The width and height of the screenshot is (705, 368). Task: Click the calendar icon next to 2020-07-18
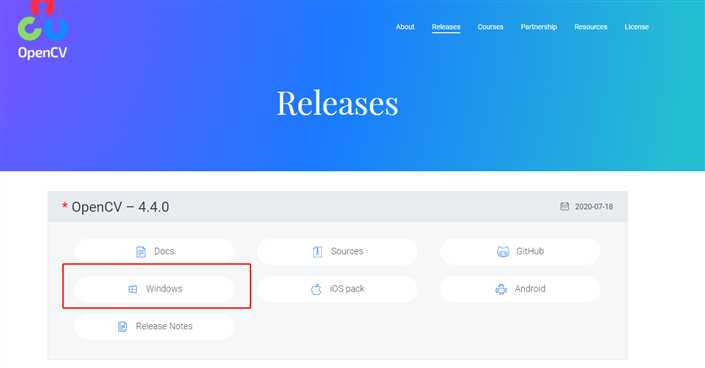(x=564, y=206)
